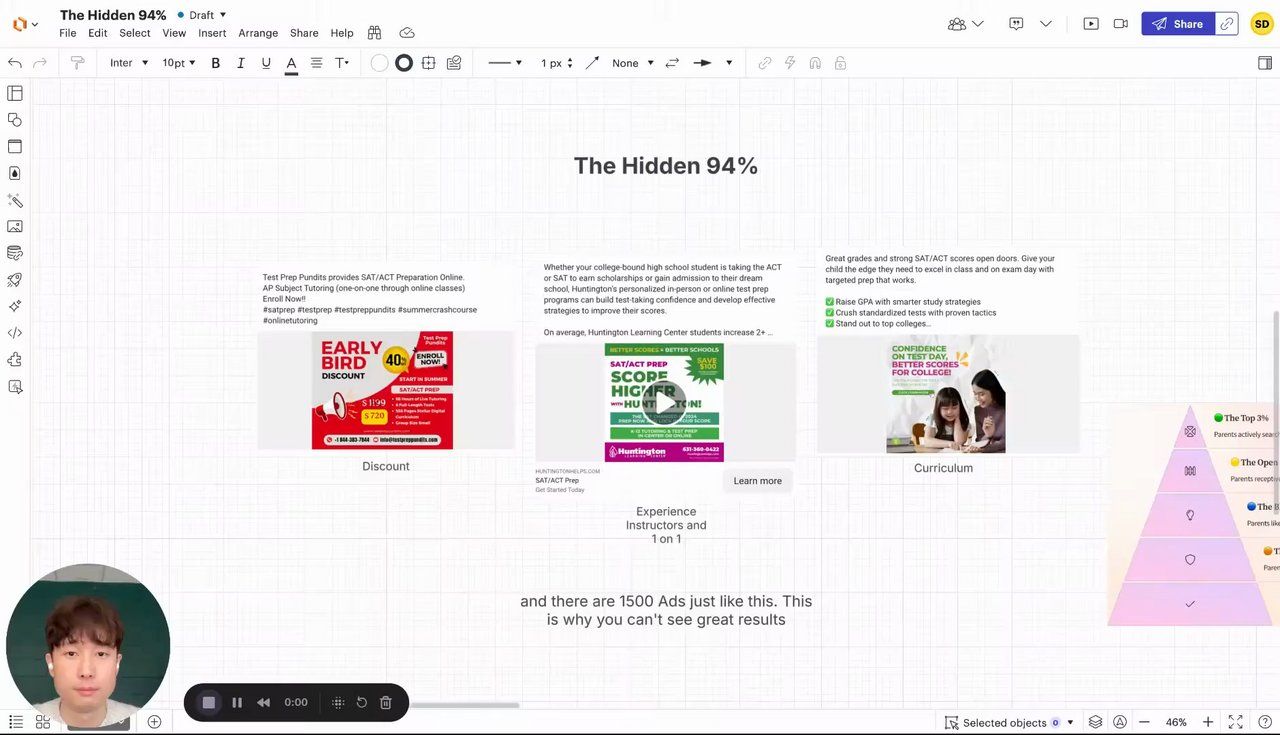Open the Share menu
The width and height of the screenshot is (1280, 735).
(x=304, y=33)
